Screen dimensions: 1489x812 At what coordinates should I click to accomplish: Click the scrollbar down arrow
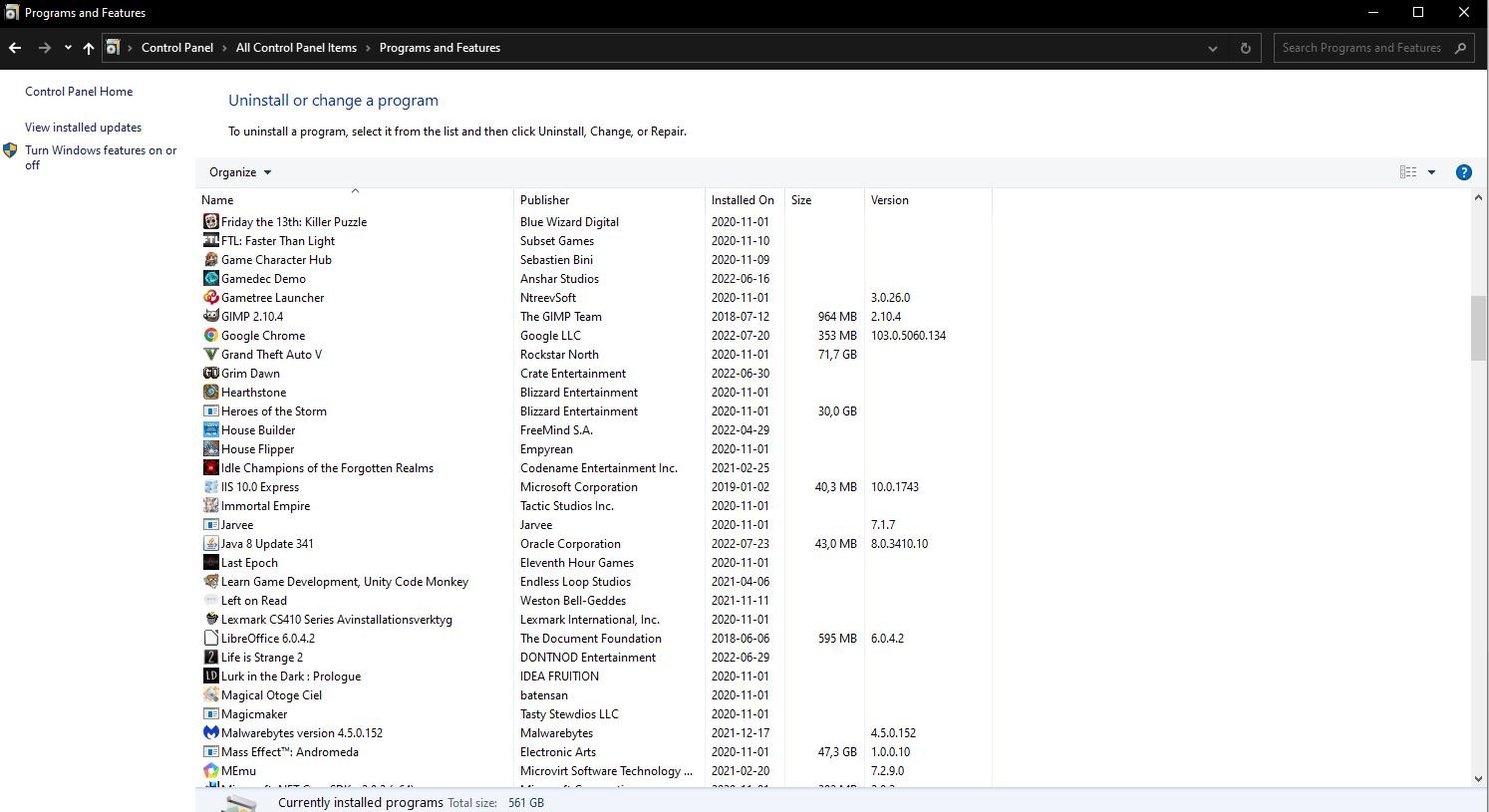[1478, 779]
